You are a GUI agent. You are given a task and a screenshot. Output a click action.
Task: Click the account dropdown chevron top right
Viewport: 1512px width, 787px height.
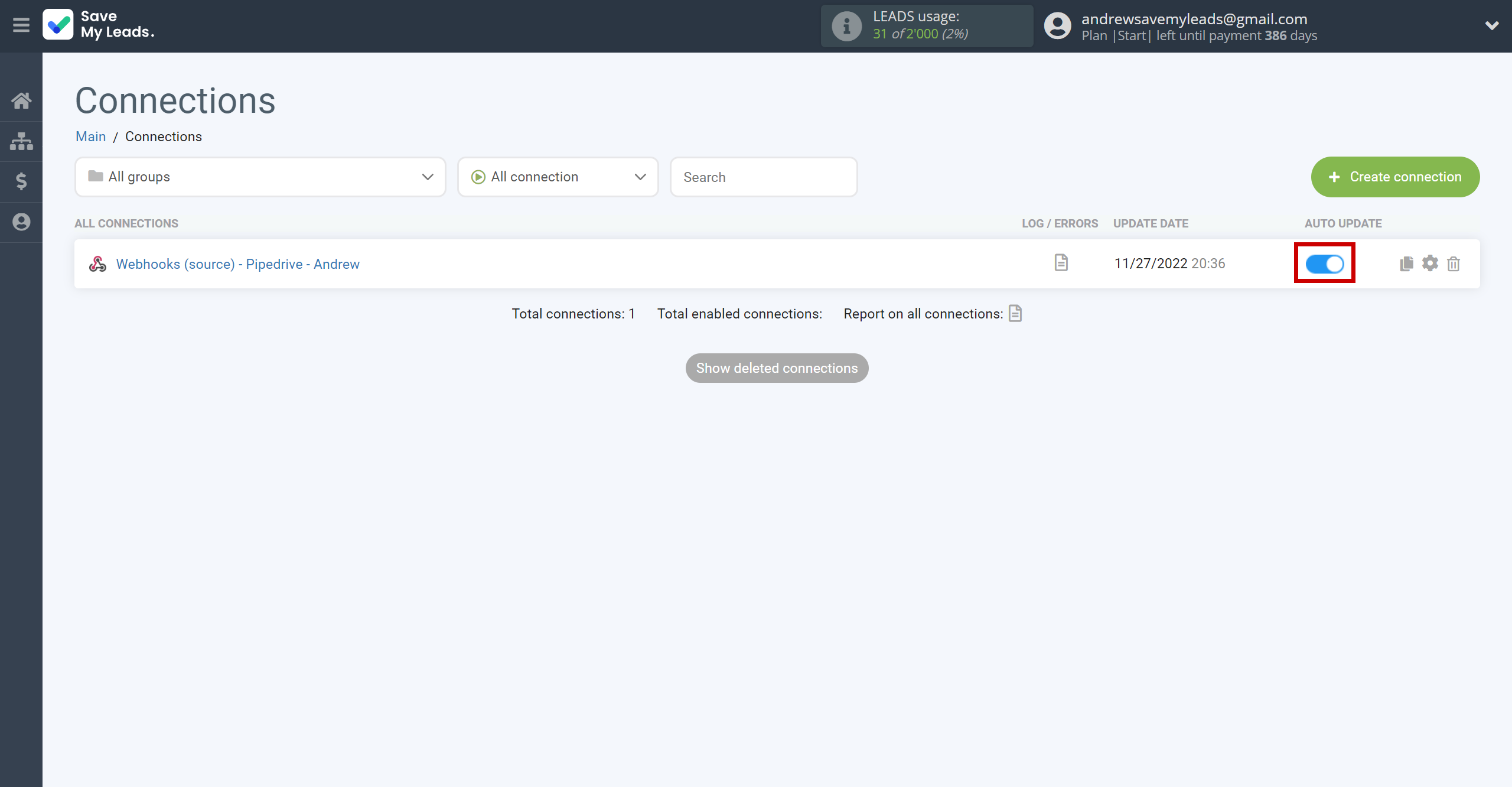click(1491, 25)
